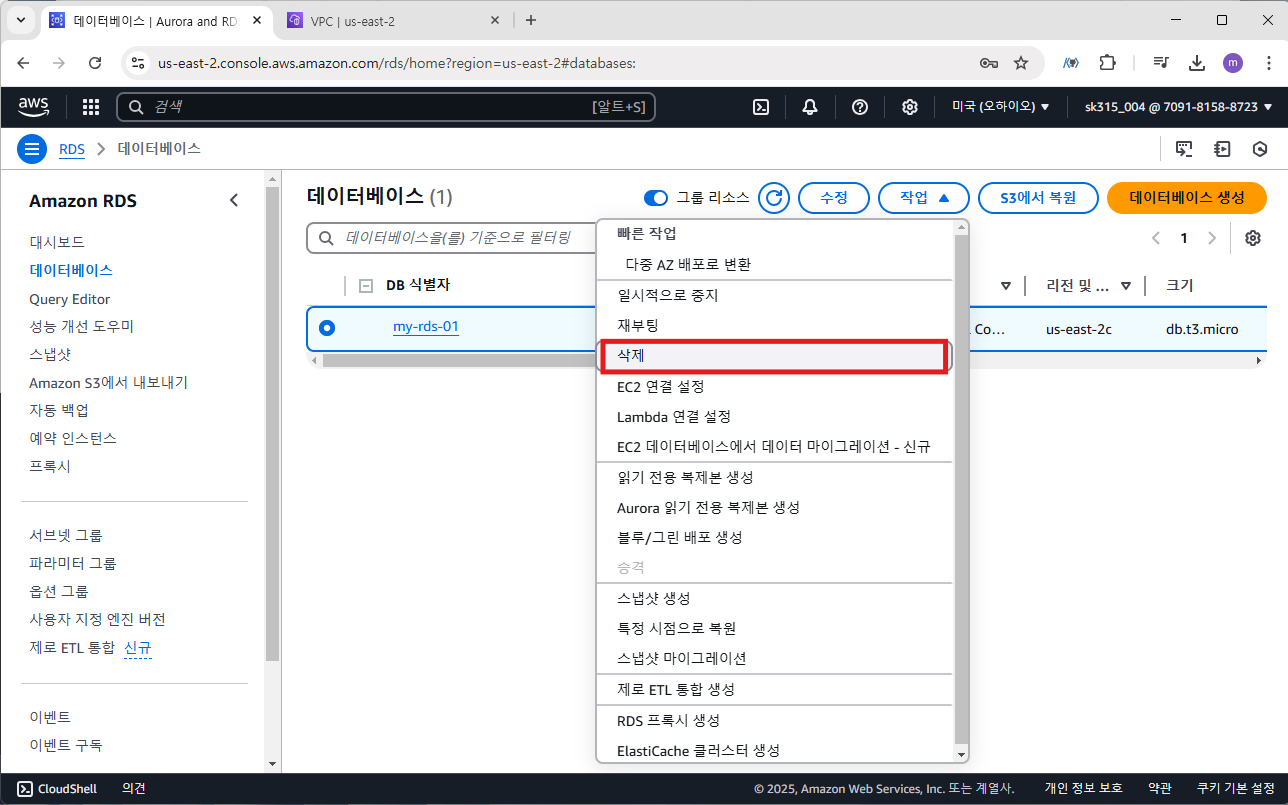Open the Chrome tab search dropdown arrow
This screenshot has height=805, width=1288.
[x=22, y=20]
